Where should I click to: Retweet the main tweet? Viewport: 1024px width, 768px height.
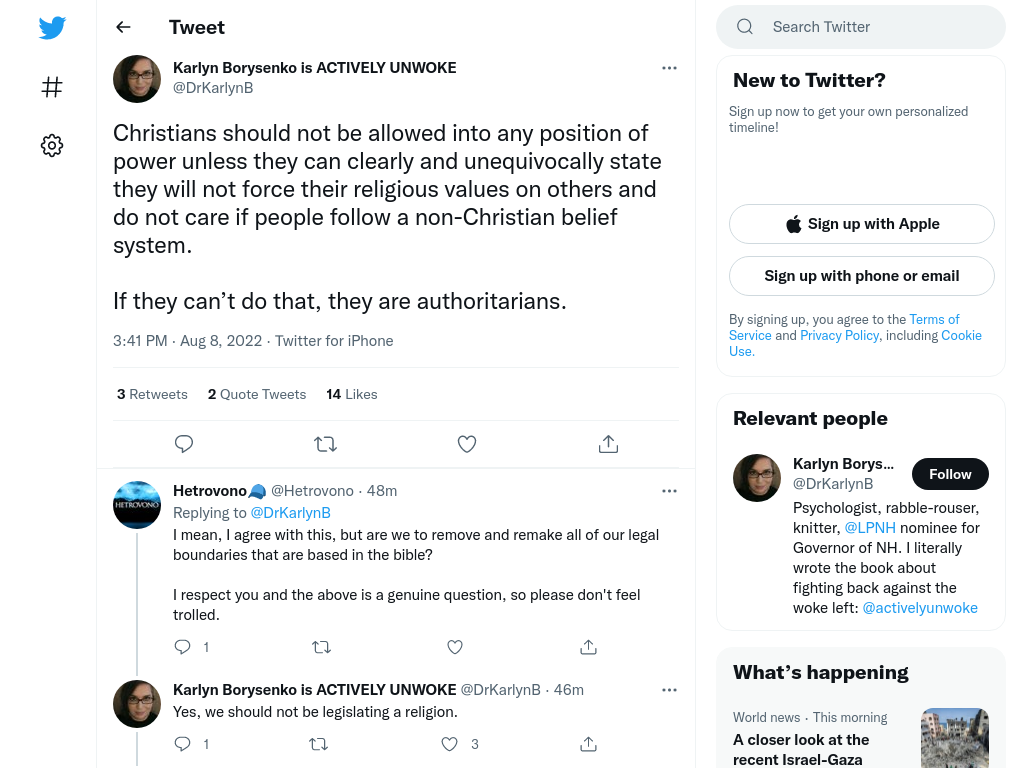coord(325,444)
